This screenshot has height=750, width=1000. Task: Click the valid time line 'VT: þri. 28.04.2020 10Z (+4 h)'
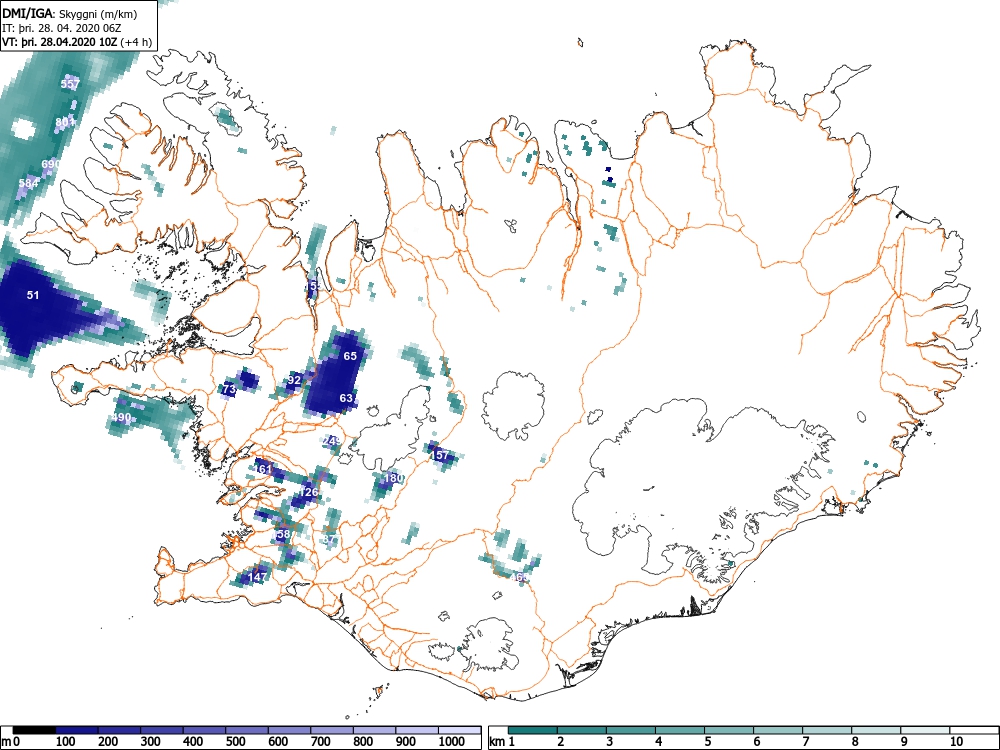pyautogui.click(x=77, y=43)
